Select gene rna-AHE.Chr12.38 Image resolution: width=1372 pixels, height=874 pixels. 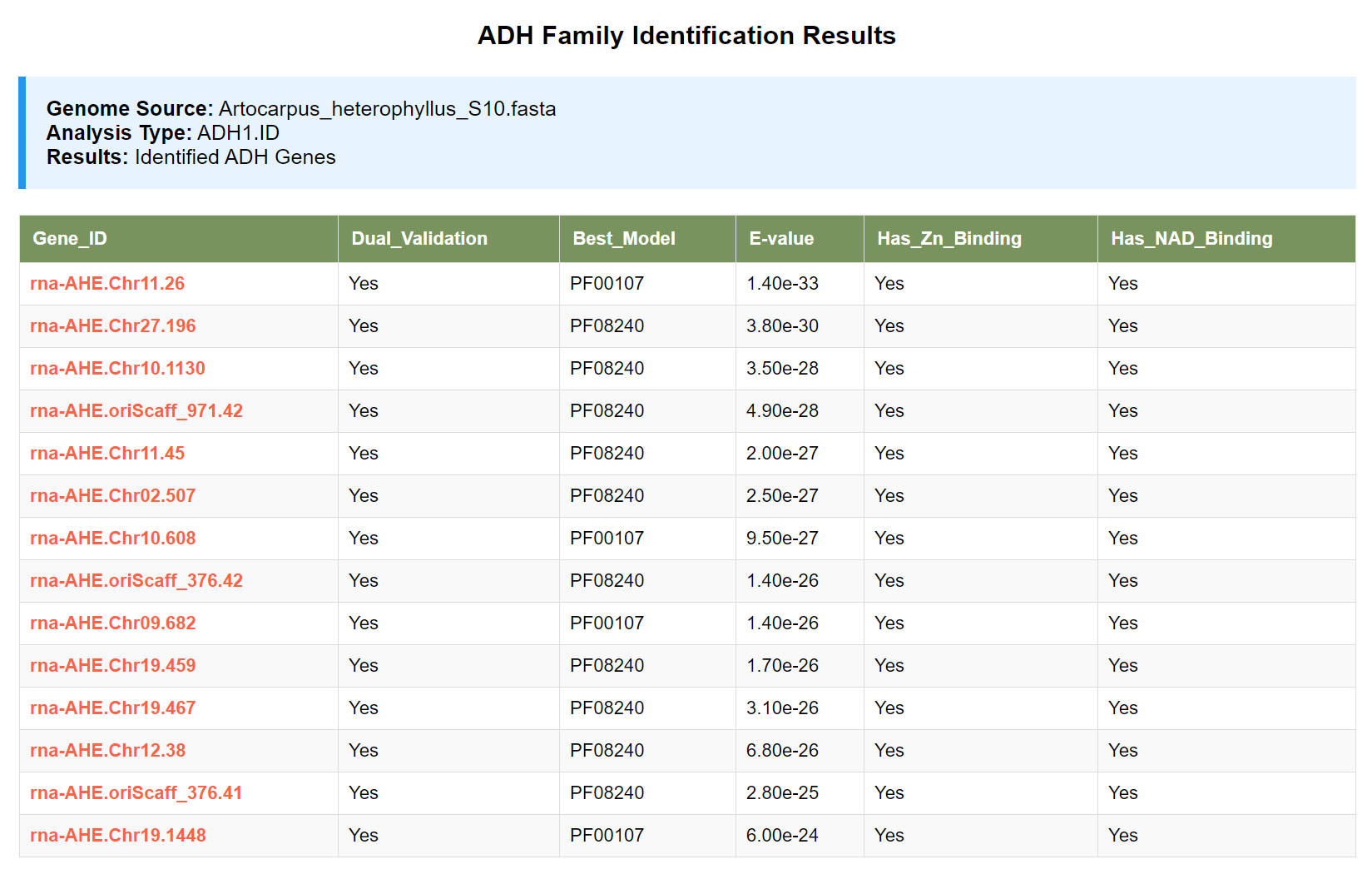pyautogui.click(x=108, y=751)
